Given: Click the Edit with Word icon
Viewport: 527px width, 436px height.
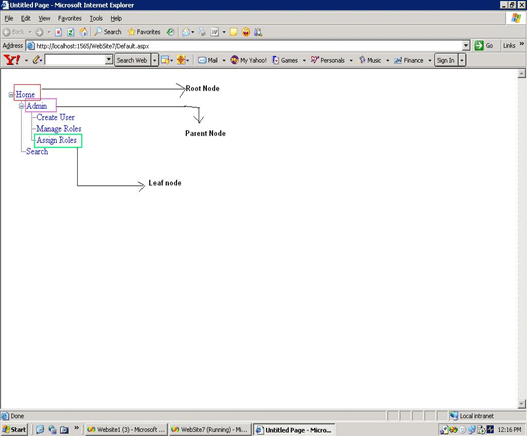Looking at the screenshot, I should (x=214, y=32).
